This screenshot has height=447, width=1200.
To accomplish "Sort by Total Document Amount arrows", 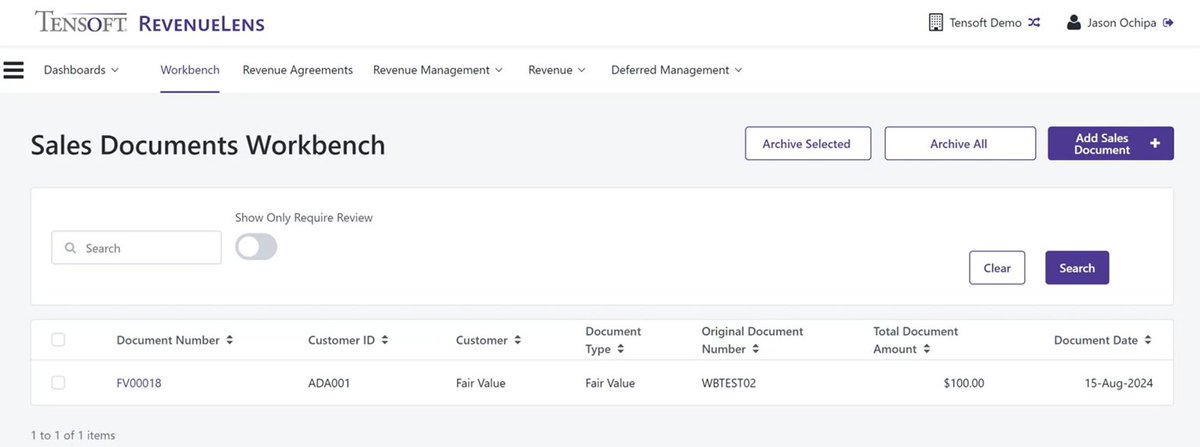I will pyautogui.click(x=927, y=349).
